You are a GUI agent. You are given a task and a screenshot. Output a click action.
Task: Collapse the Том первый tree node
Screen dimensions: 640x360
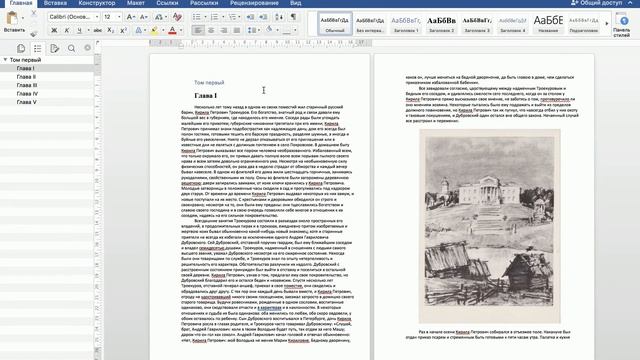(x=5, y=60)
